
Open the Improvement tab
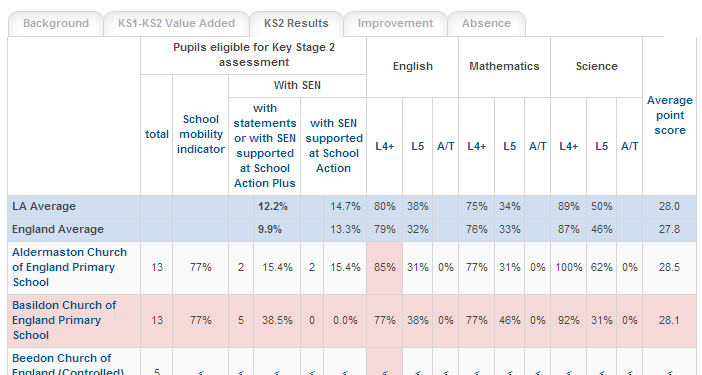click(x=395, y=23)
